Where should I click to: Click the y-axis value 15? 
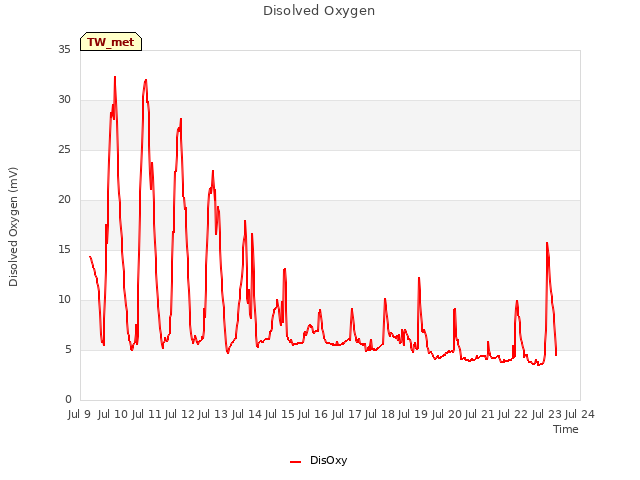[x=64, y=249]
